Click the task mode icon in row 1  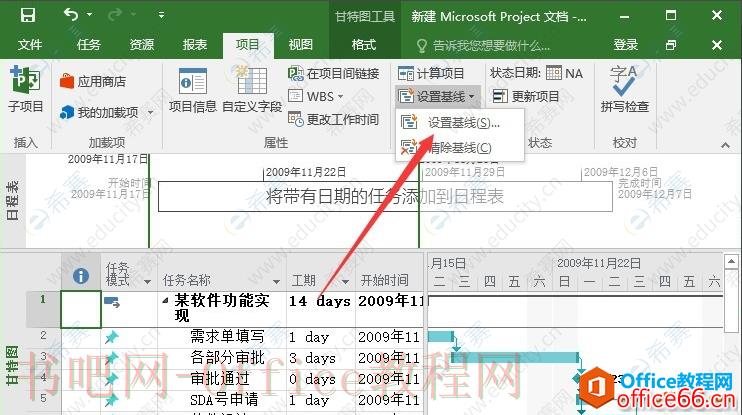point(112,301)
